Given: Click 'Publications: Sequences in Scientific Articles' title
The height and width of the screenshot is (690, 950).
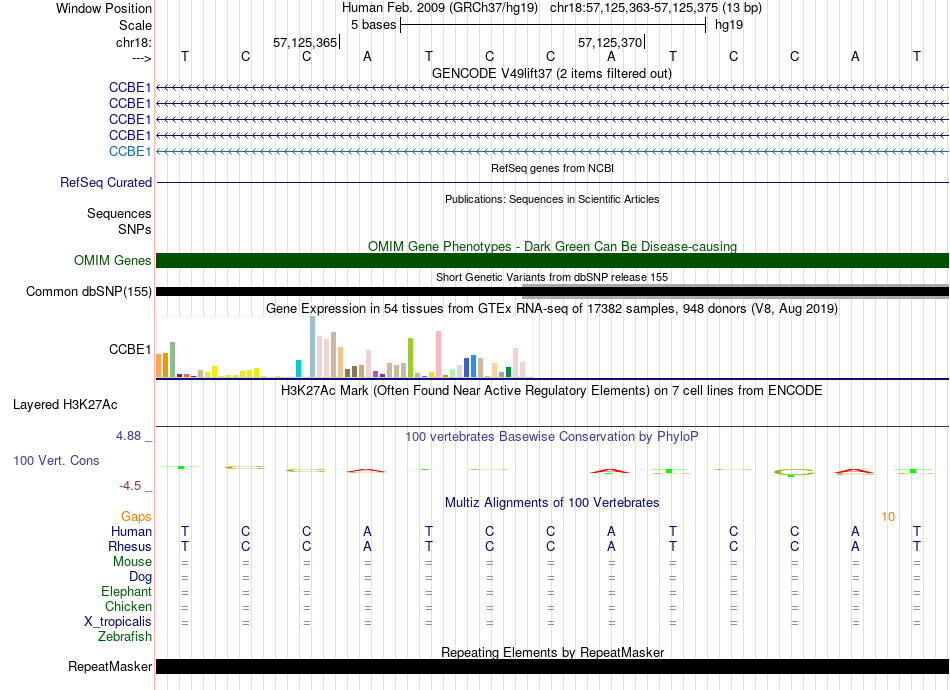Looking at the screenshot, I should pyautogui.click(x=552, y=199).
